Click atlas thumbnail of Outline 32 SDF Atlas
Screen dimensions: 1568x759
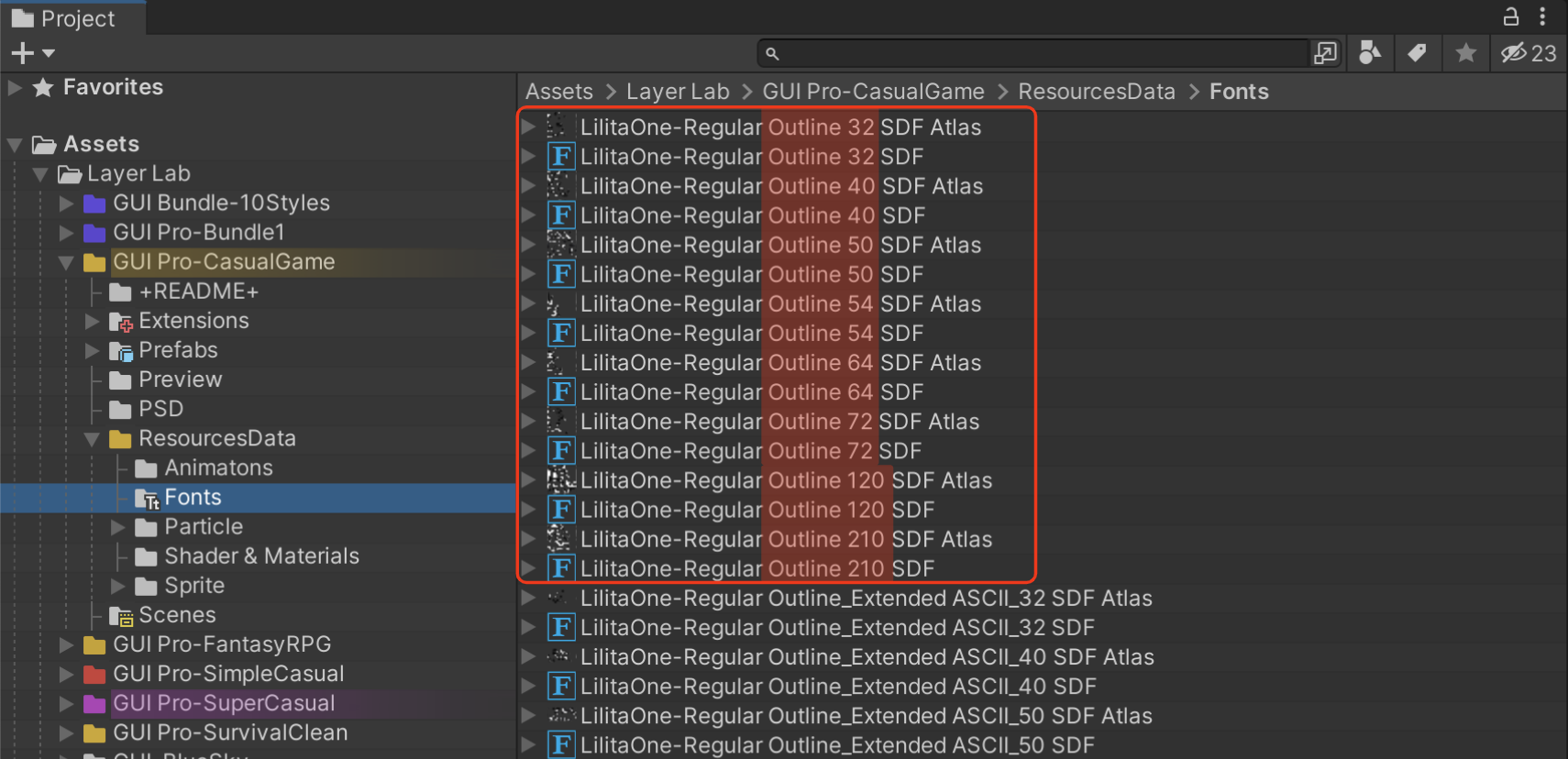(x=561, y=126)
